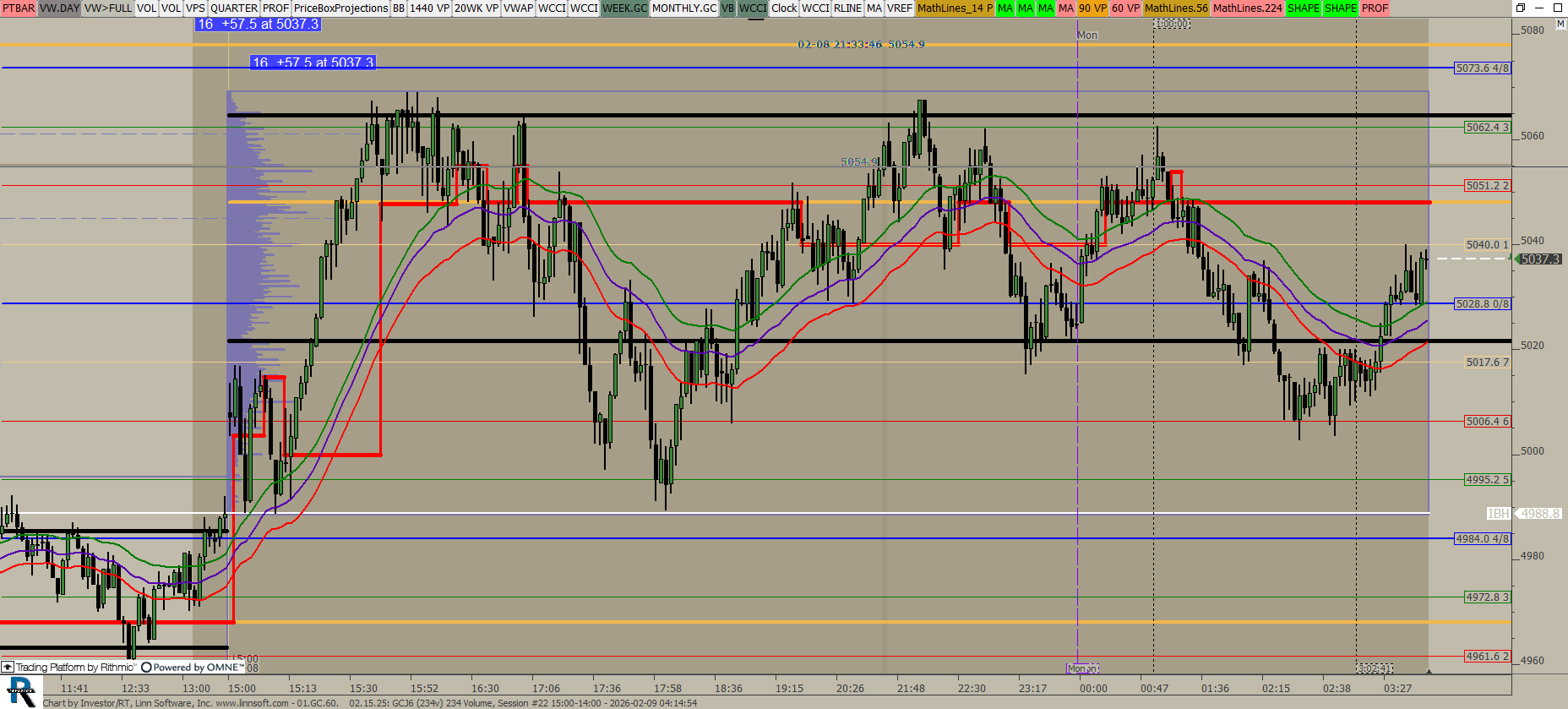Click the Clock toolbar button
Screen dimensions: 1568x709
[783, 8]
